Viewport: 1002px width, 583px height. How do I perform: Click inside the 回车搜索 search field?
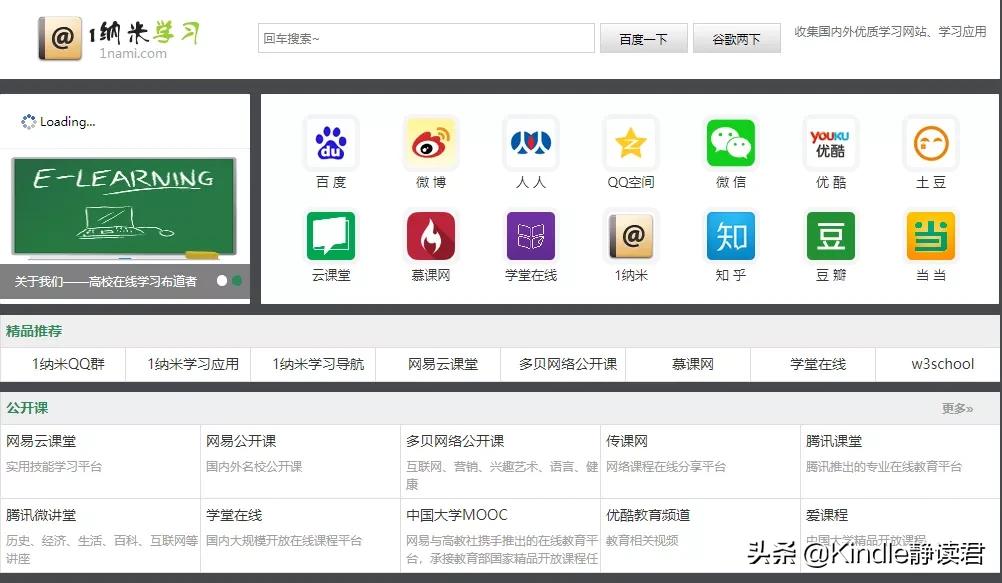[426, 37]
